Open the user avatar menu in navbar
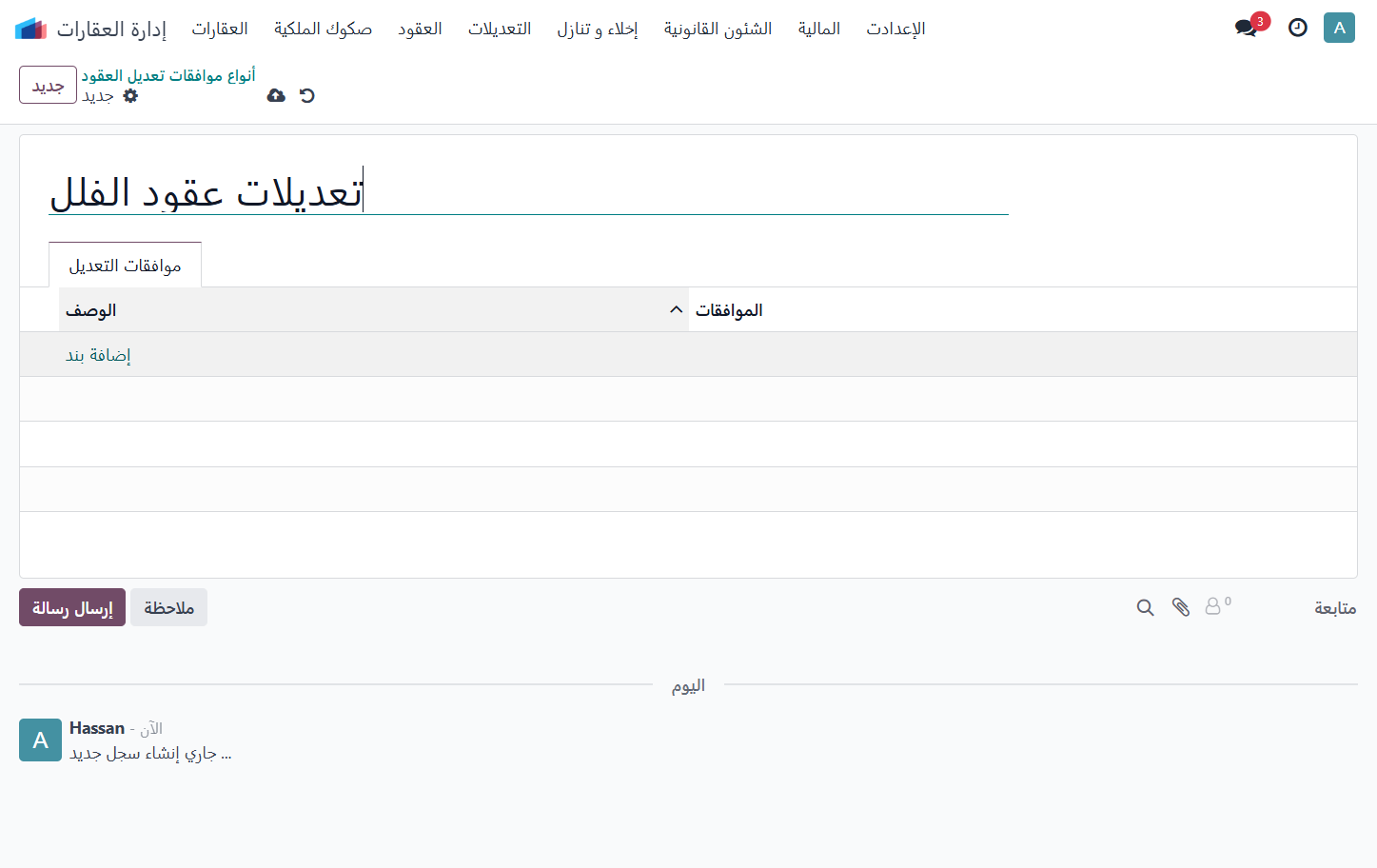 coord(1339,28)
